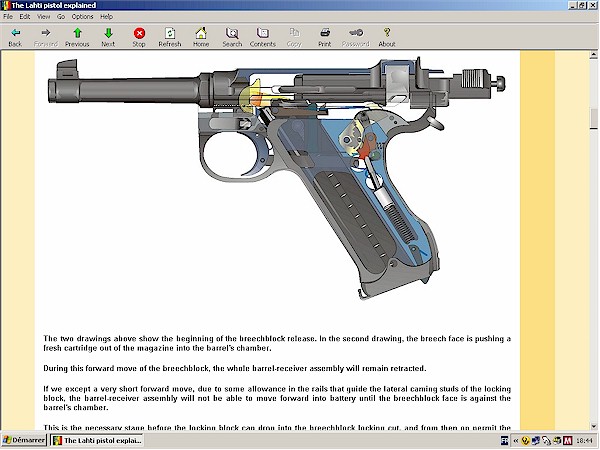Click the red Stop icon

coord(139,33)
